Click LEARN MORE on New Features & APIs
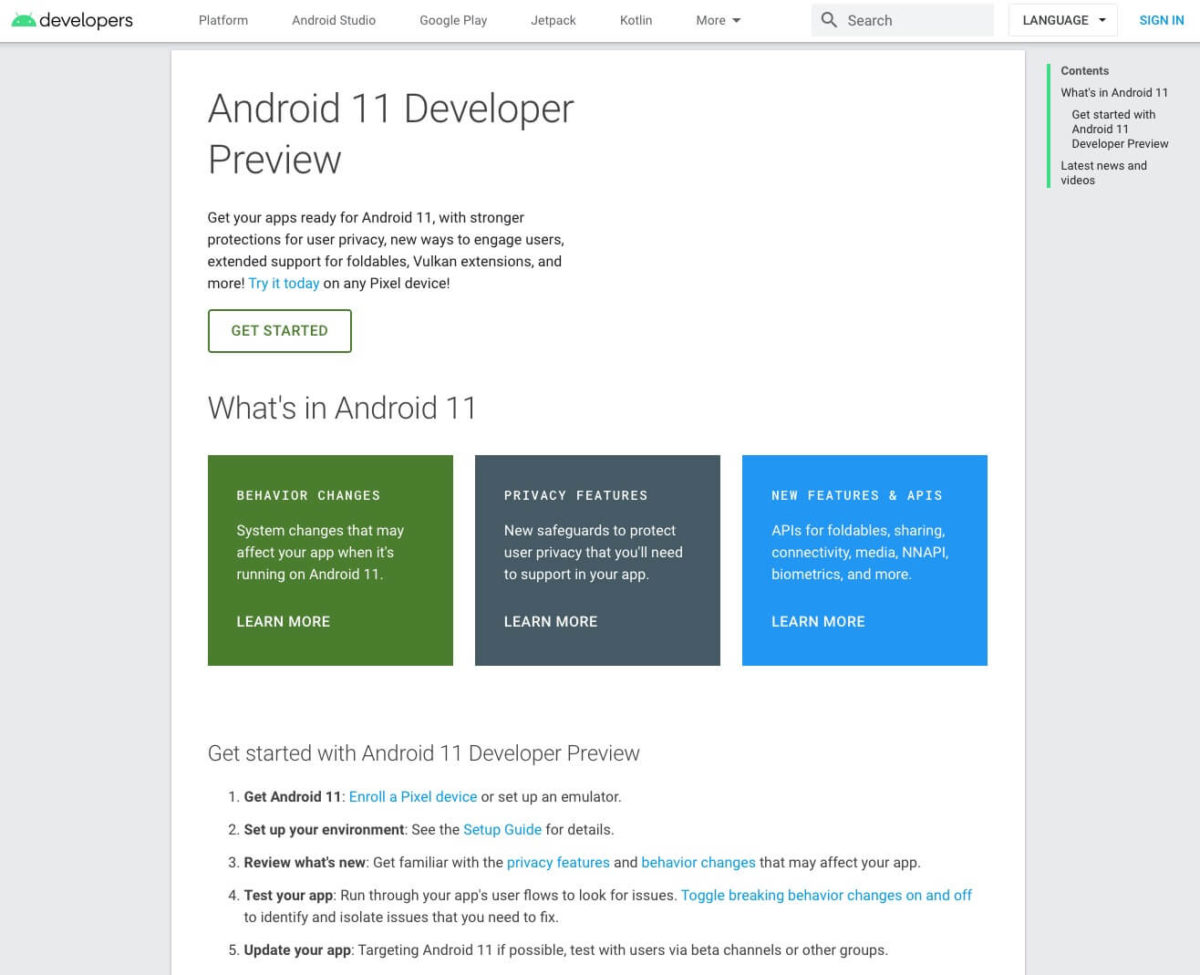This screenshot has width=1200, height=975. click(818, 621)
